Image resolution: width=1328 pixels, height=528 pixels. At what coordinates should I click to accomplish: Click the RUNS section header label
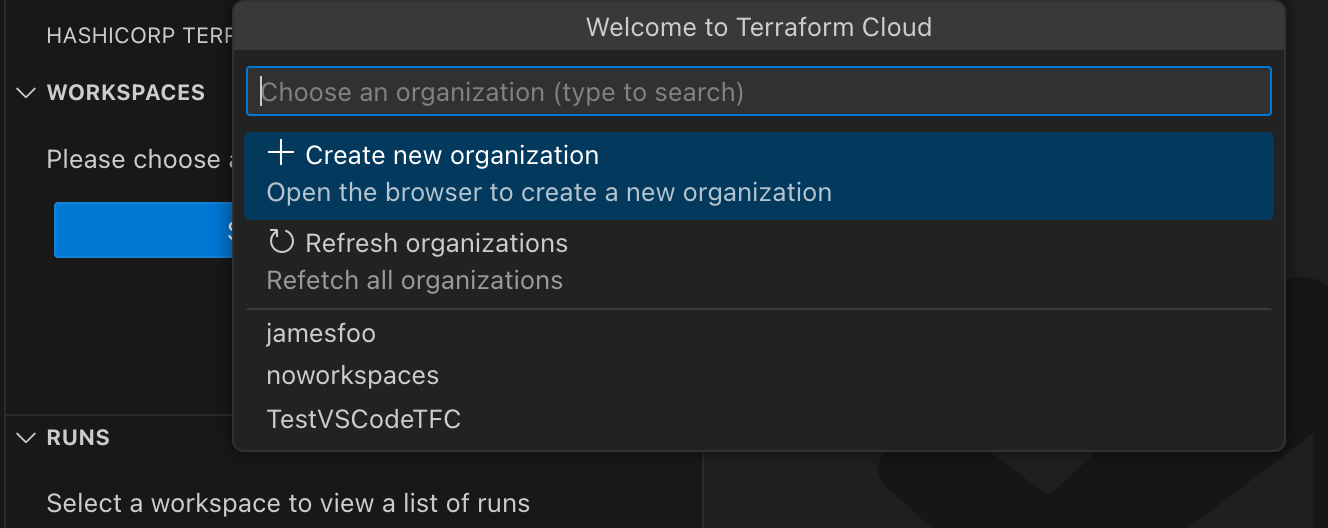point(78,438)
